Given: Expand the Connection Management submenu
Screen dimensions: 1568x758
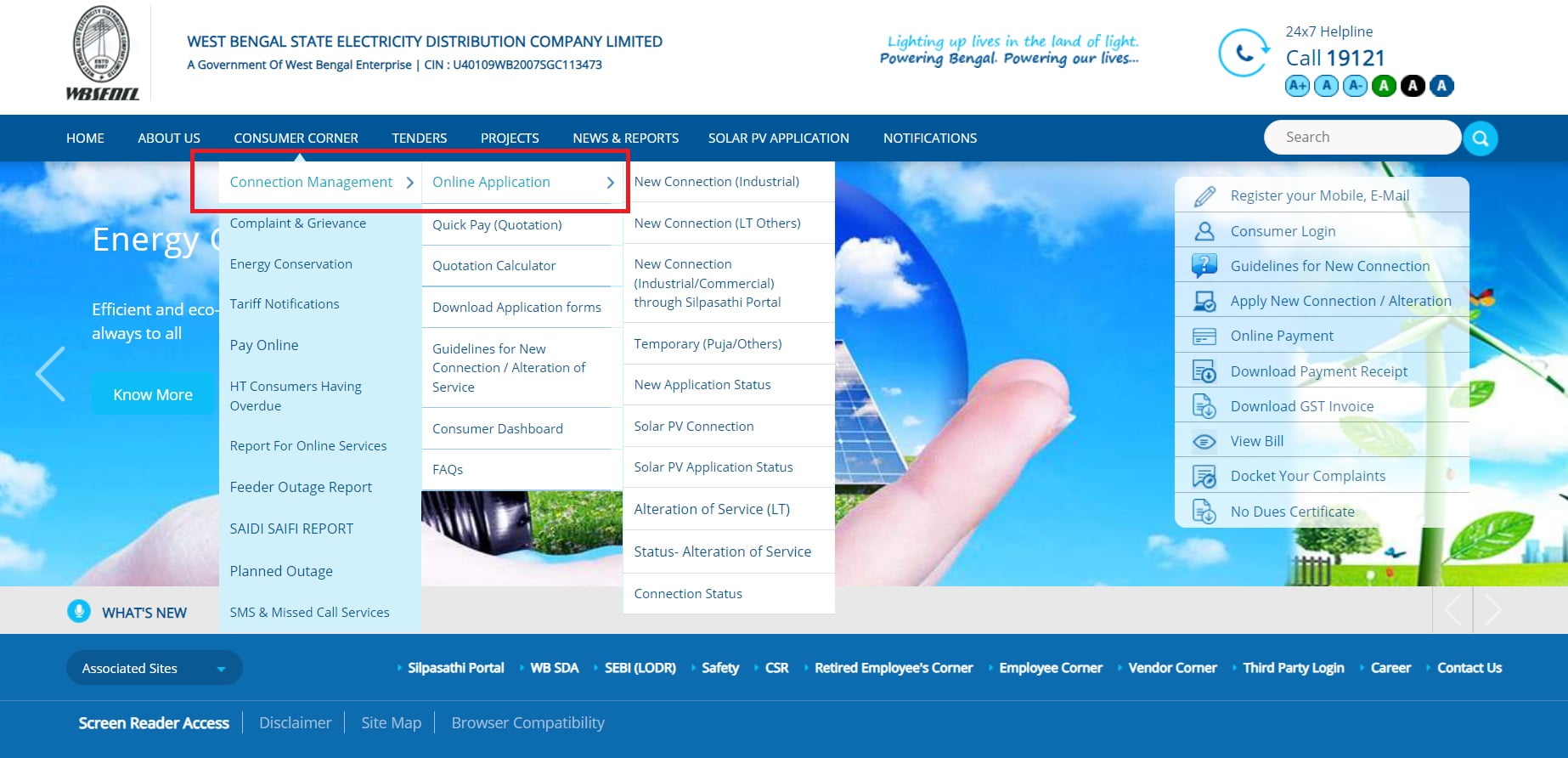Looking at the screenshot, I should pos(320,182).
